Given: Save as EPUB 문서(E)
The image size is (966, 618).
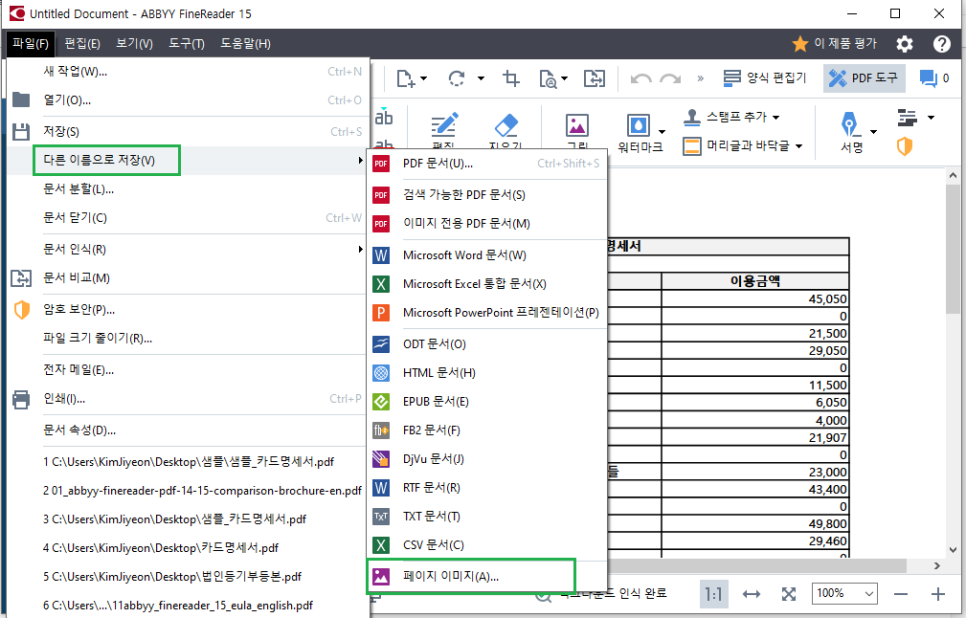Looking at the screenshot, I should (x=487, y=401).
